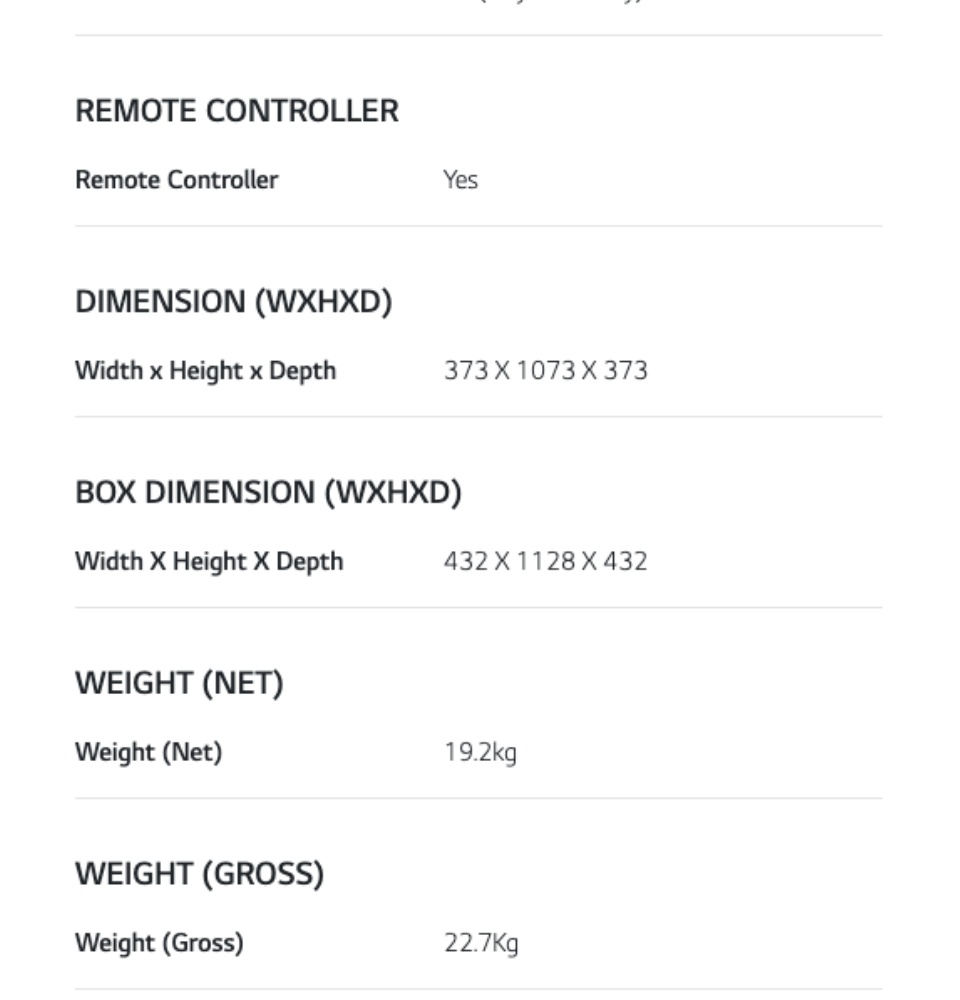This screenshot has height=1000, width=960.
Task: Click the BOX DIMENSION (WXHXD) heading
Action: [x=268, y=493]
